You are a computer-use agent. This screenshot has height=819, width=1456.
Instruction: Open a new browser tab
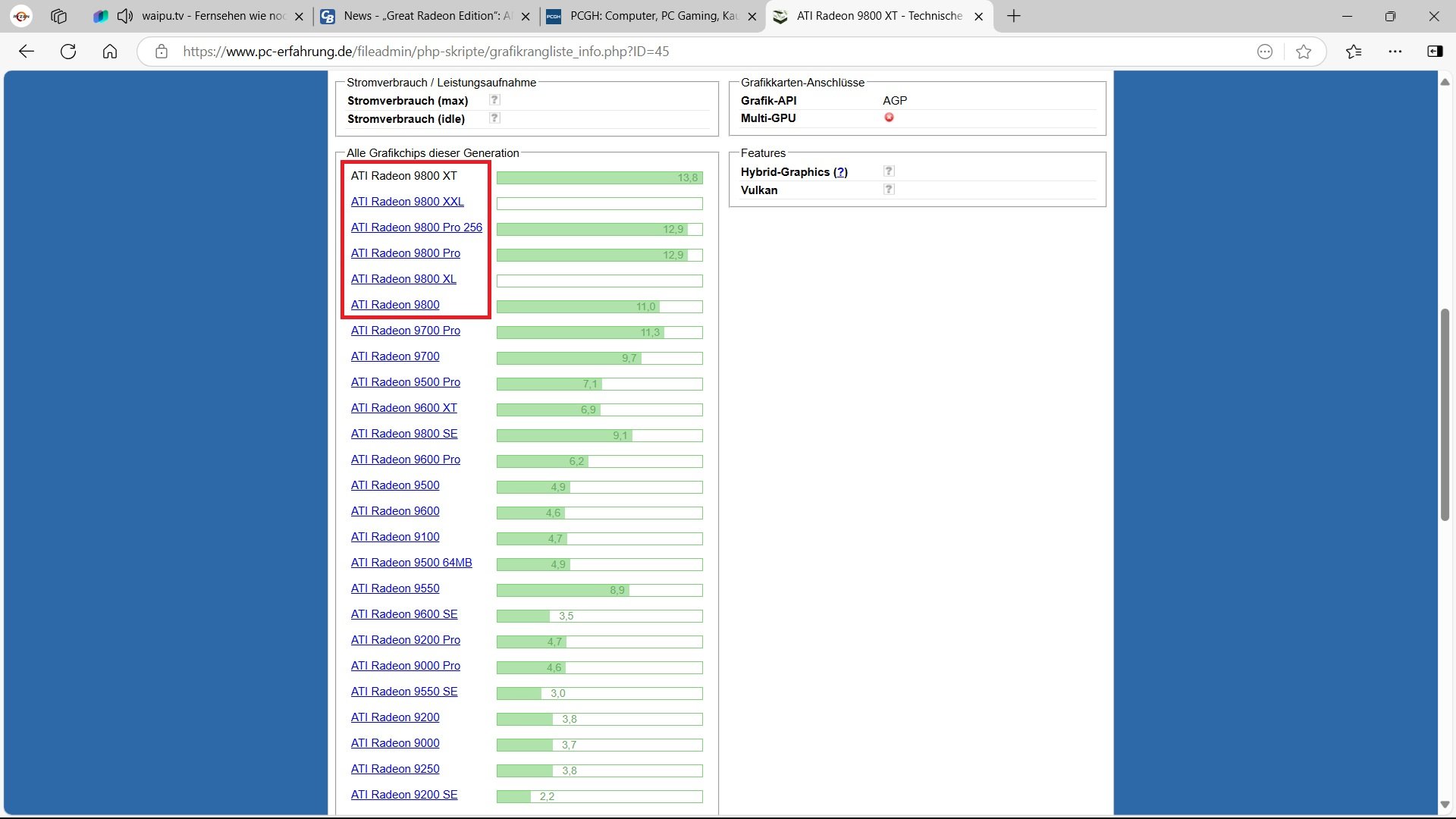coord(1014,16)
